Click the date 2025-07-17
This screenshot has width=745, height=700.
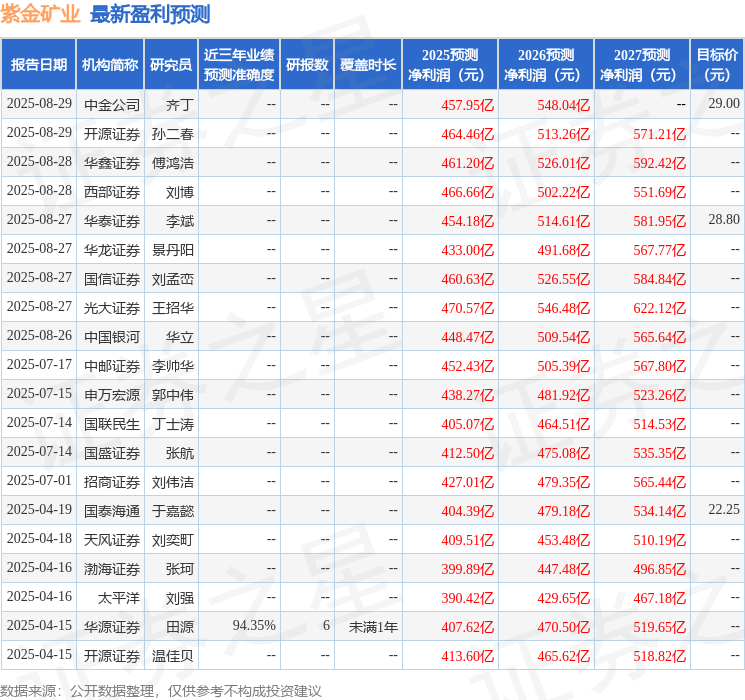click(x=39, y=364)
